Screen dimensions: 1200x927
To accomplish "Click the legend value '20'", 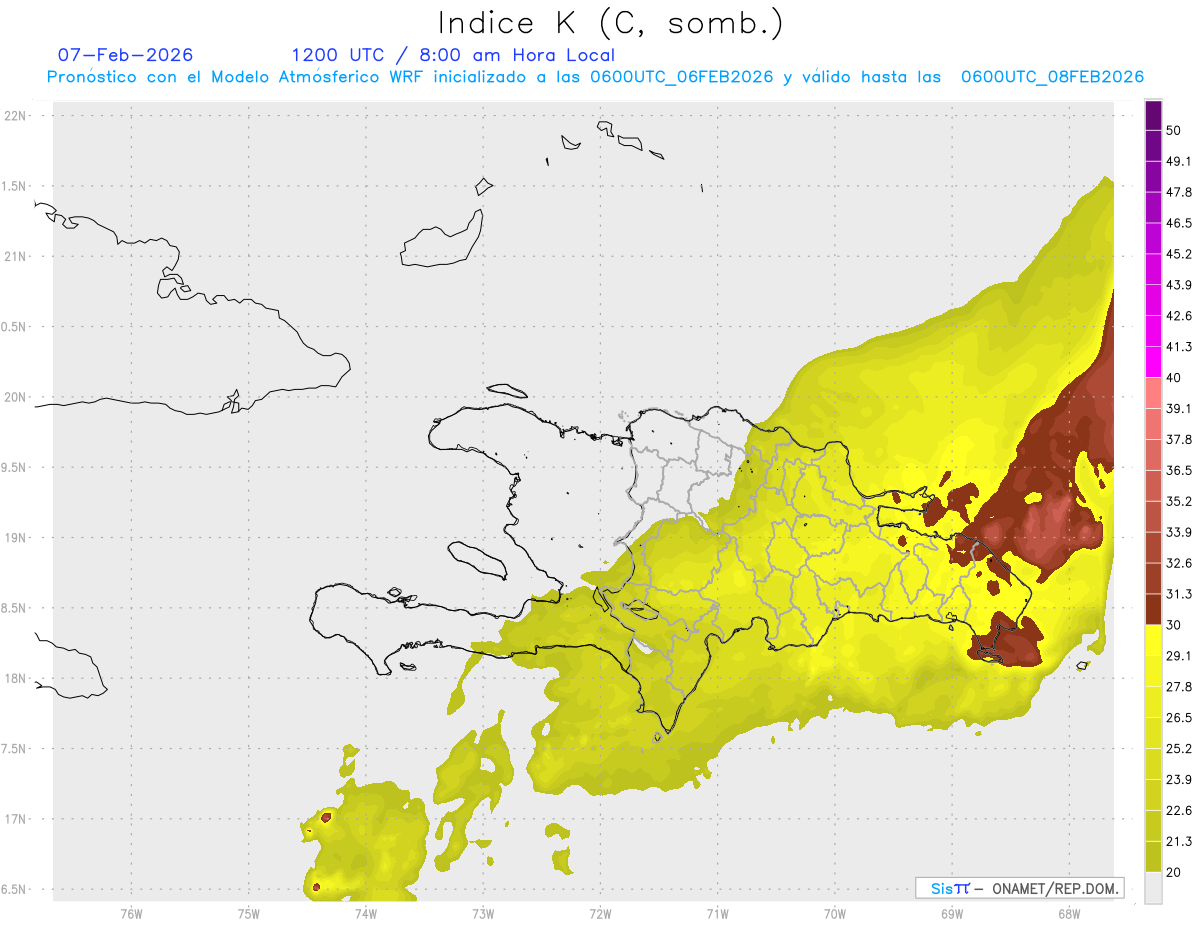I will pos(1174,873).
